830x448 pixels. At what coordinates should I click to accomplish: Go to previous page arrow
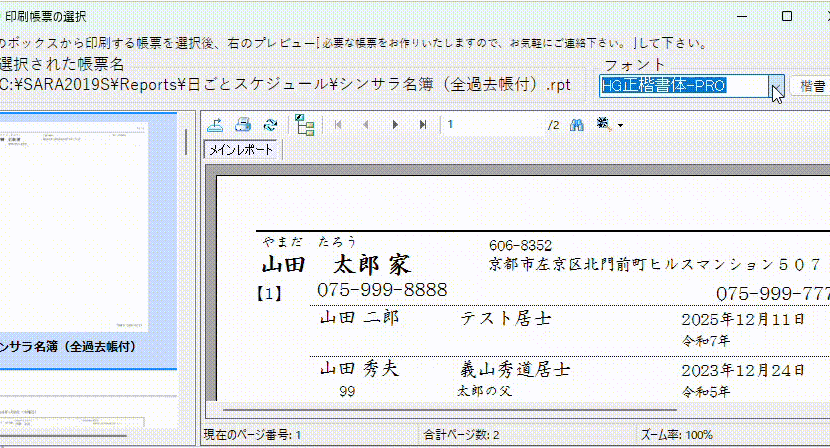(x=366, y=125)
